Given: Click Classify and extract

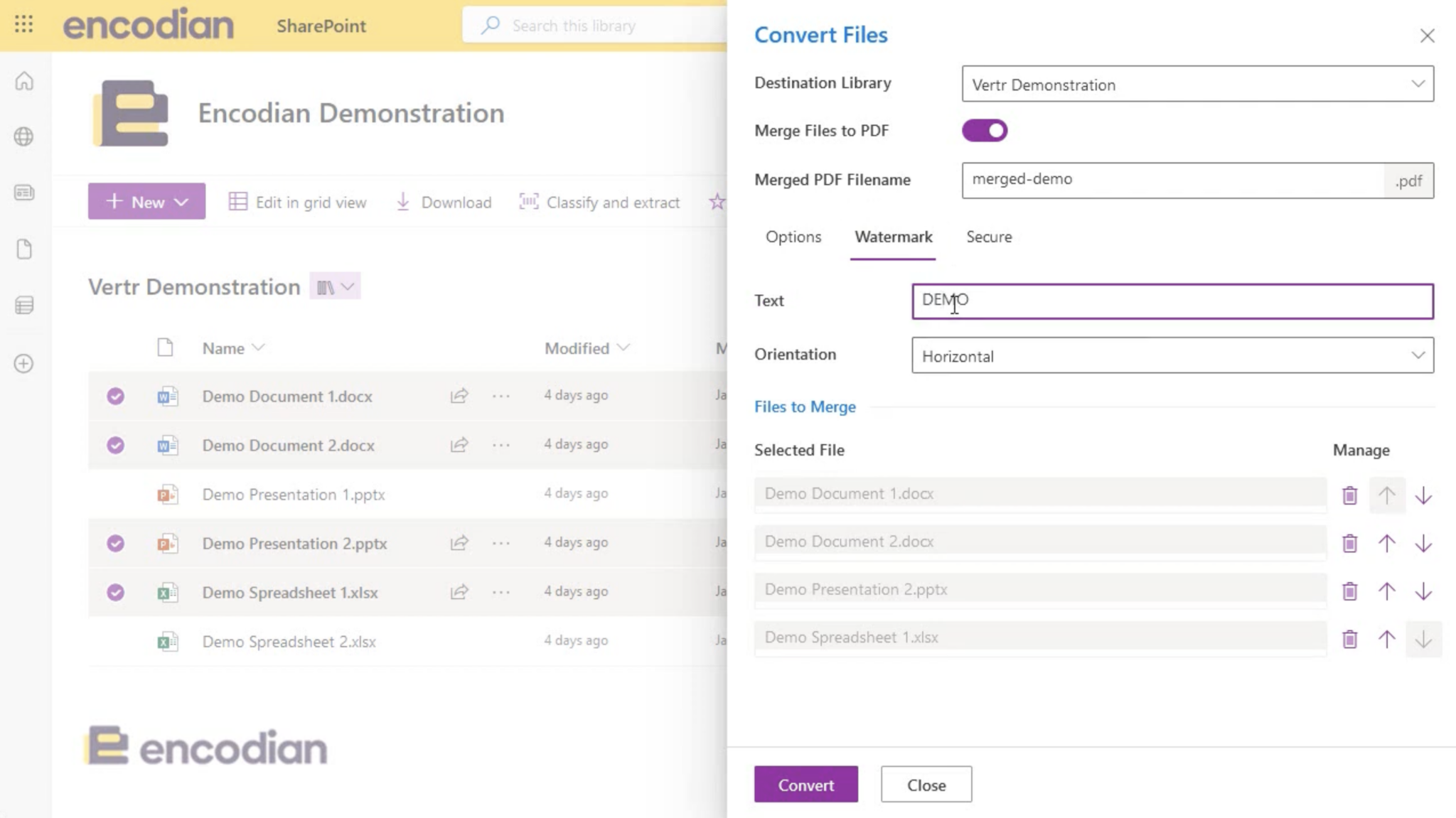Looking at the screenshot, I should click(x=599, y=202).
